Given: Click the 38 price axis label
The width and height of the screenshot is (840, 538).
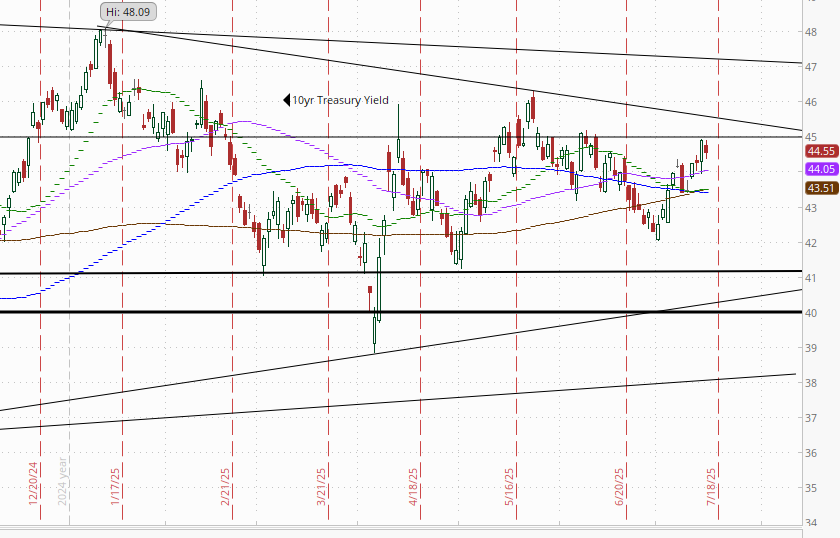Looking at the screenshot, I should pos(811,383).
